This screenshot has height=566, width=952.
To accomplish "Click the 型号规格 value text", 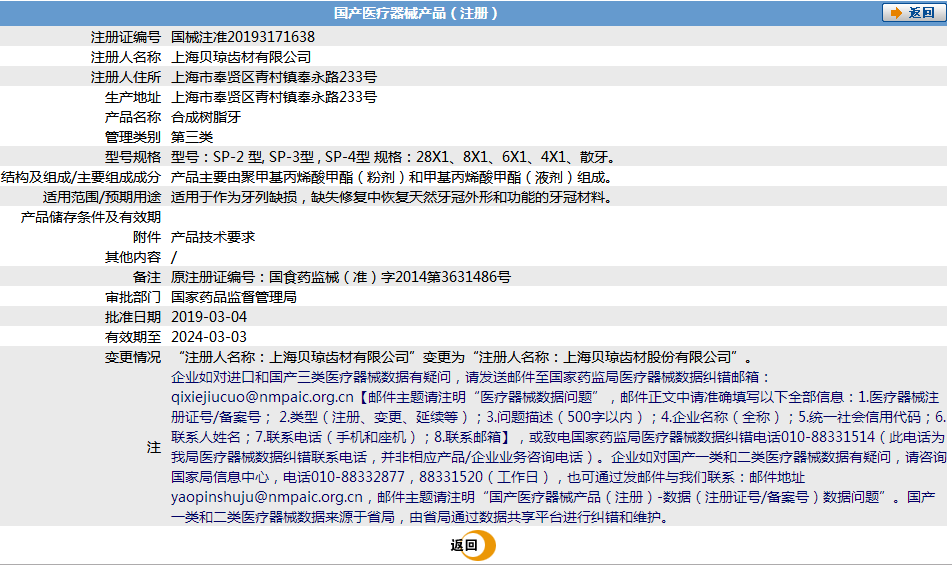I will coord(393,157).
